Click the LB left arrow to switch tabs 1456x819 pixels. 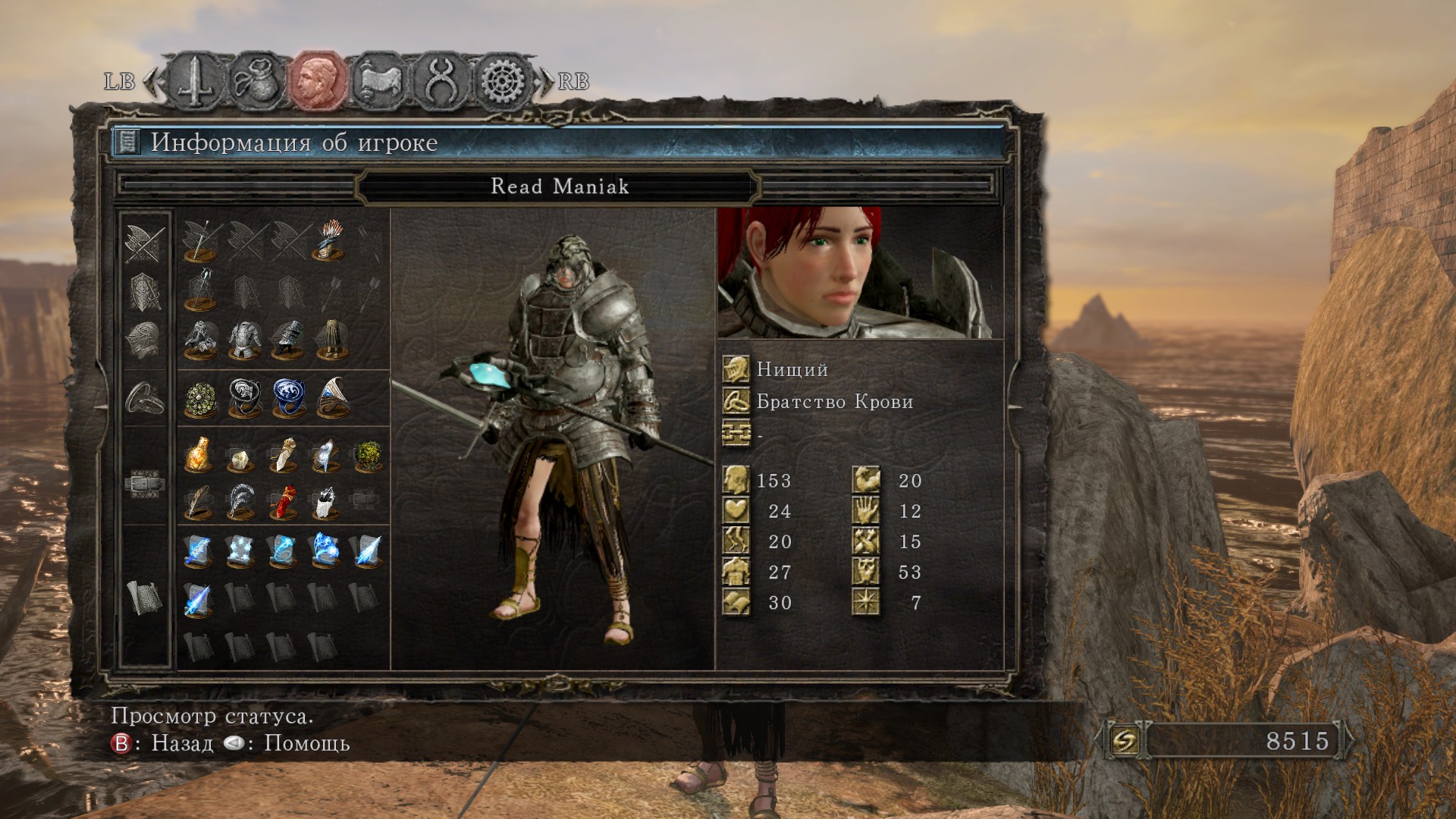(x=150, y=80)
